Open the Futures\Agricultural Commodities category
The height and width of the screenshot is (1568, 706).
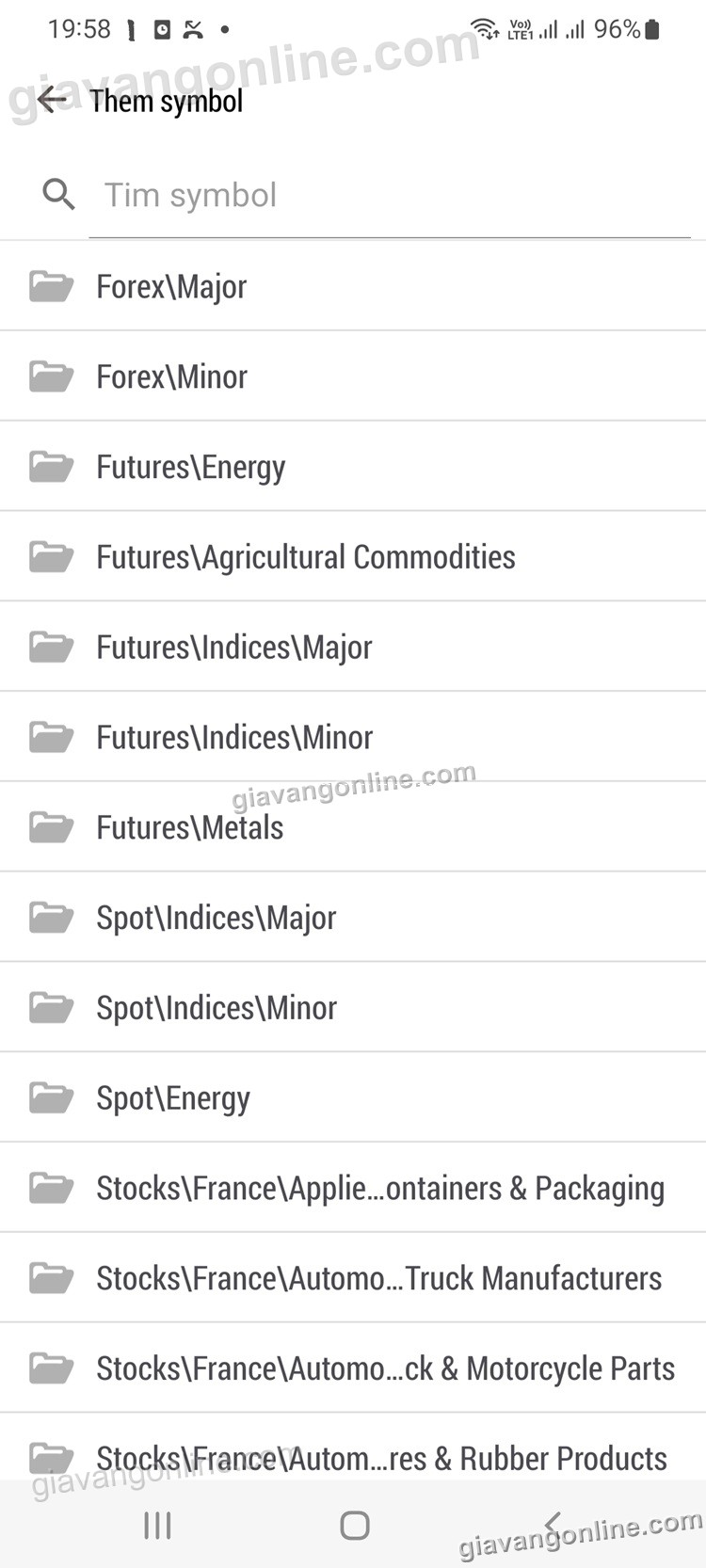point(306,557)
